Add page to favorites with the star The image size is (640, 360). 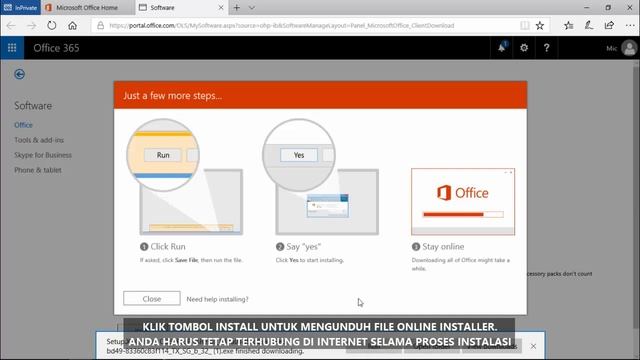(x=540, y=25)
